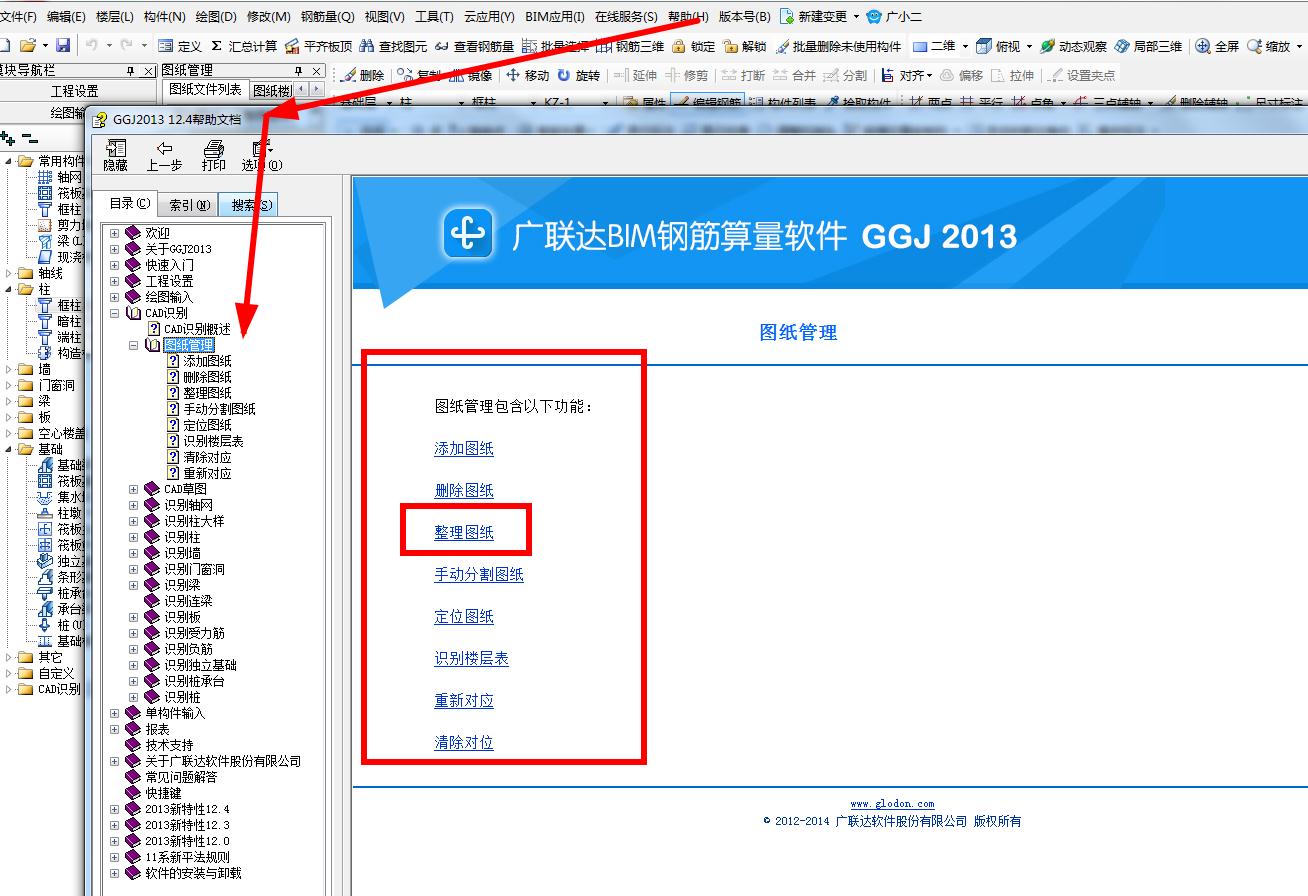Save project using the floppy disk icon
Screen dimensions: 1308x896
pos(63,46)
